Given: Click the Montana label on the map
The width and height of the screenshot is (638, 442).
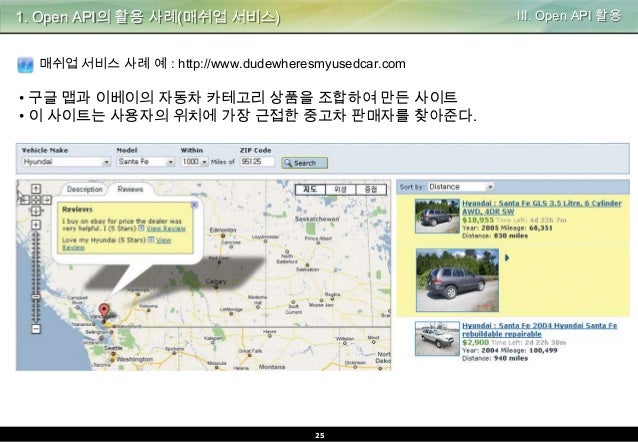Looking at the screenshot, I should [272, 367].
